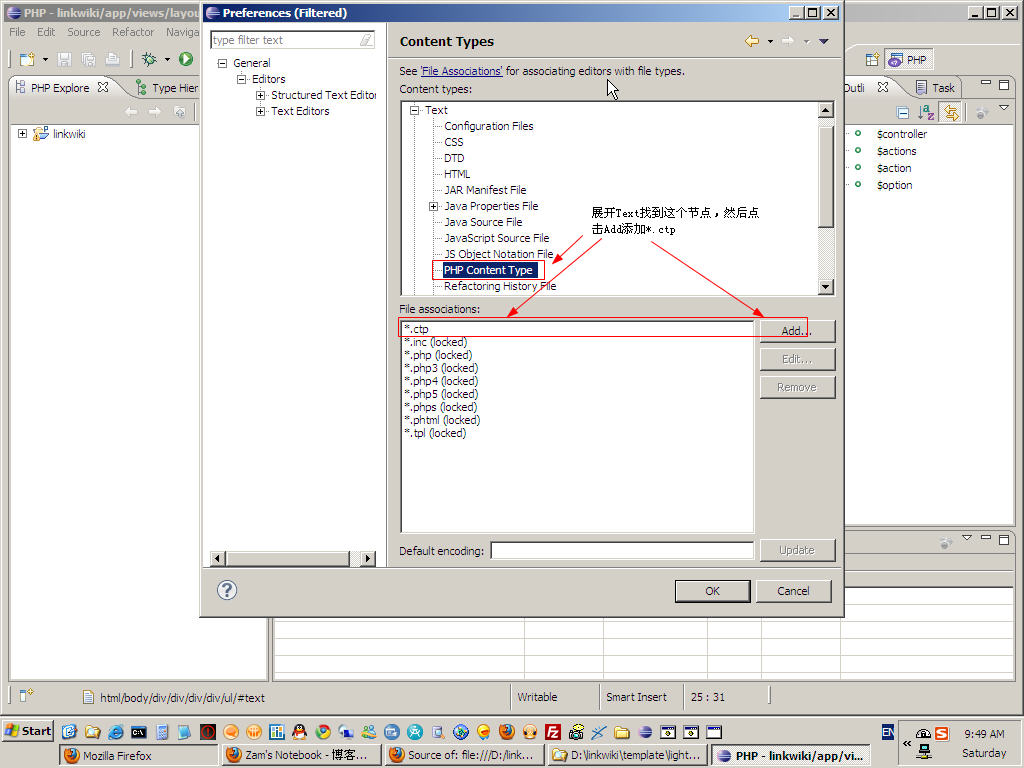Image resolution: width=1024 pixels, height=768 pixels.
Task: Click the content types scrollbar up arrow
Action: [x=826, y=110]
